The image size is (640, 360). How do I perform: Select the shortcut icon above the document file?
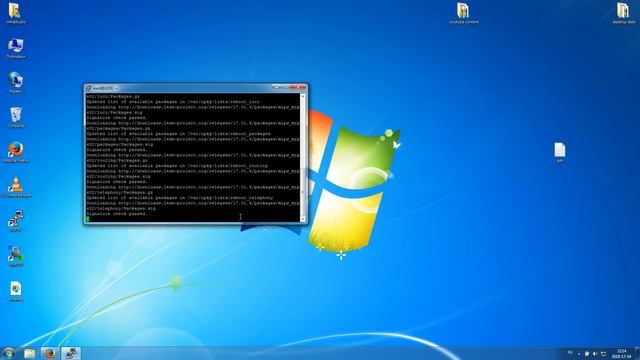point(16,257)
